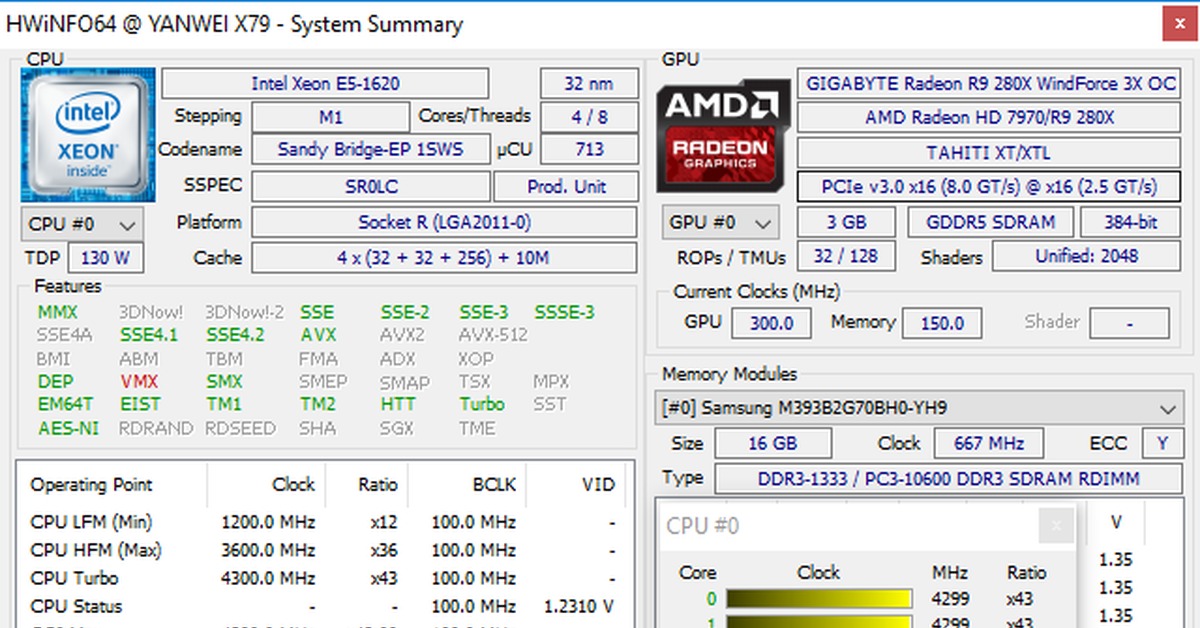Click the GIGABYTE Radeon R9 280X field
Screen dimensions: 1200x628
coord(988,84)
